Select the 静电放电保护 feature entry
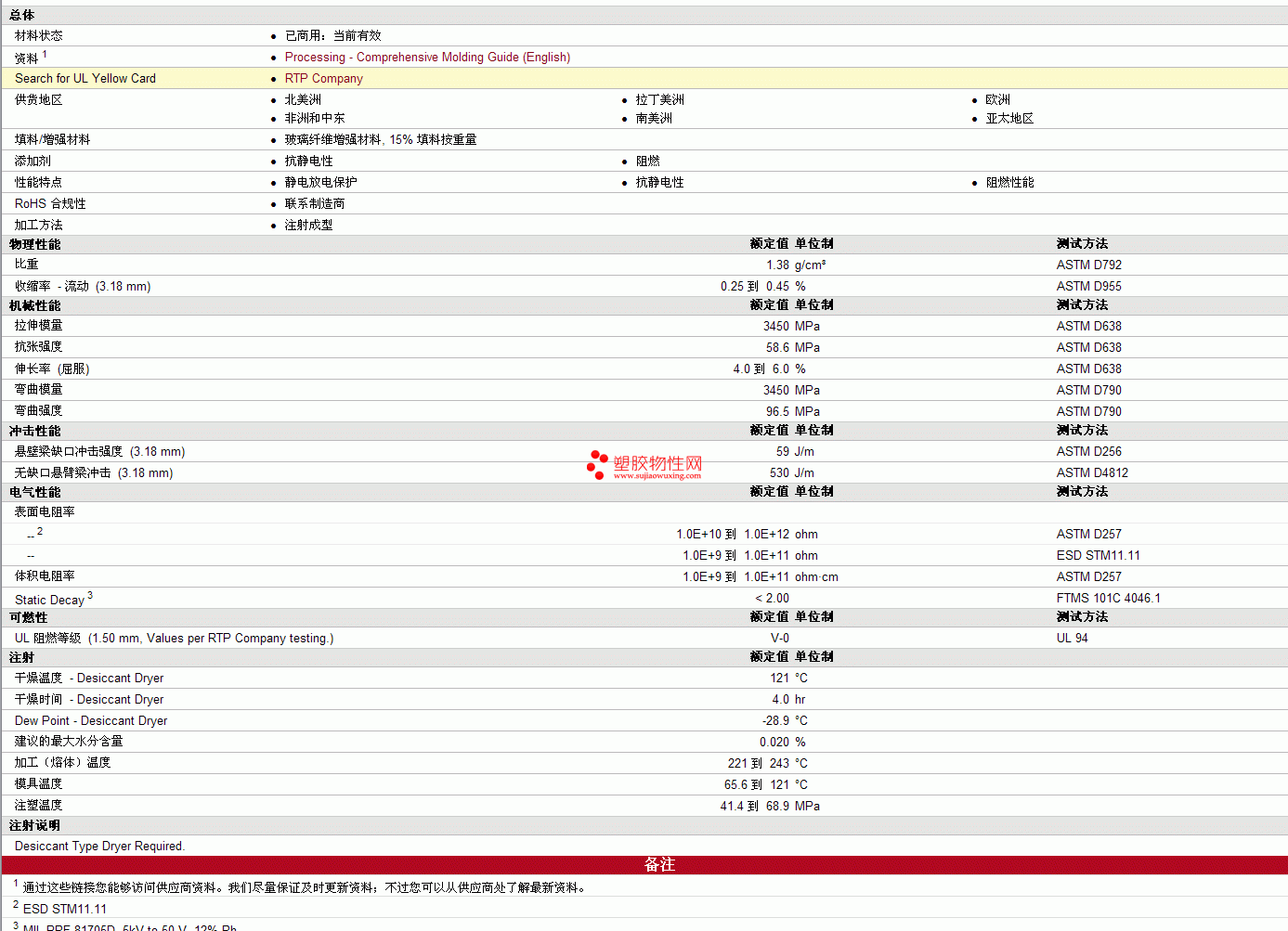This screenshot has width=1288, height=931. tap(320, 183)
